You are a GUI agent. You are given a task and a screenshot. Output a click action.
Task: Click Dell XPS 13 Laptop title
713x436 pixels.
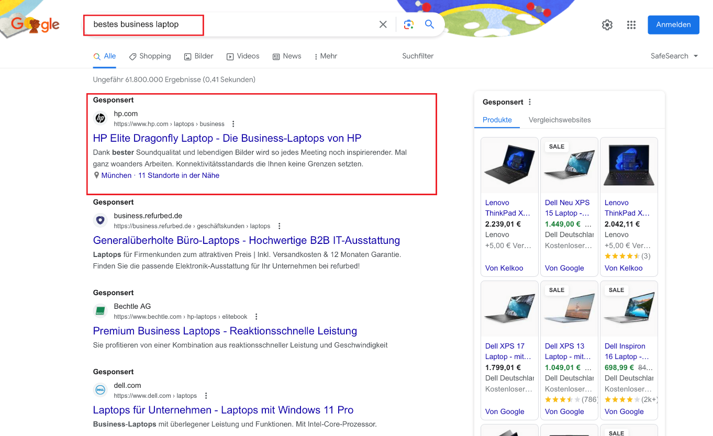(x=567, y=351)
